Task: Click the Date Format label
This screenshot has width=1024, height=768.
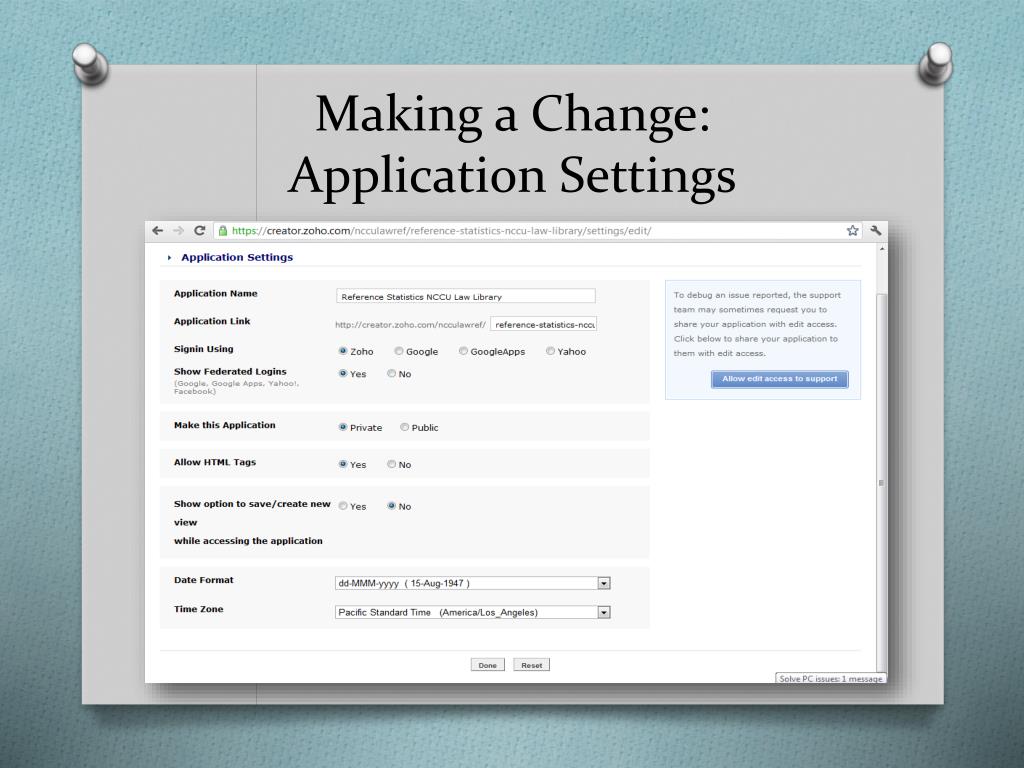Action: coord(204,580)
